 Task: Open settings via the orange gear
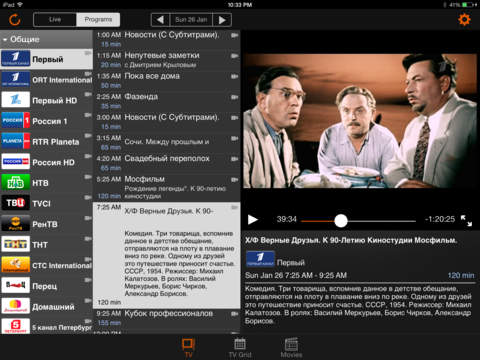pyautogui.click(x=464, y=20)
